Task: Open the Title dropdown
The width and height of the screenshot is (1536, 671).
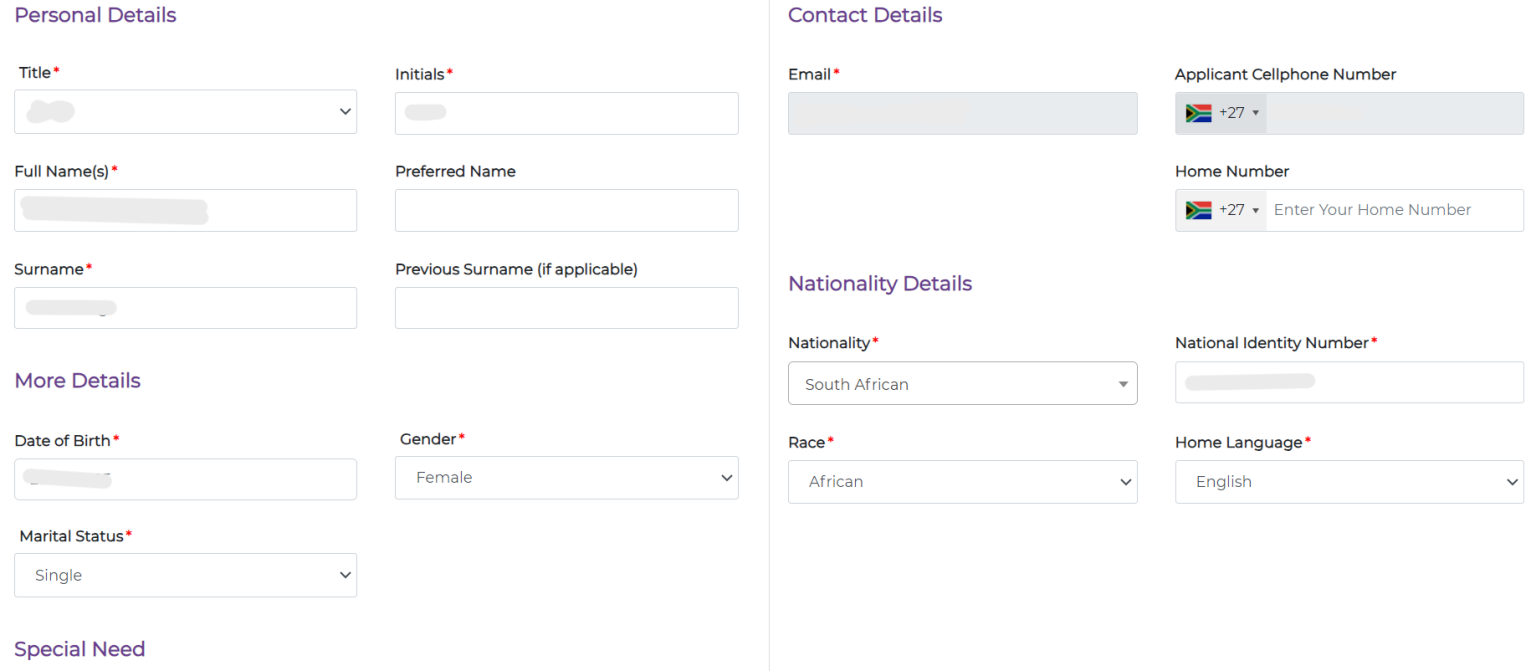Action: [185, 111]
